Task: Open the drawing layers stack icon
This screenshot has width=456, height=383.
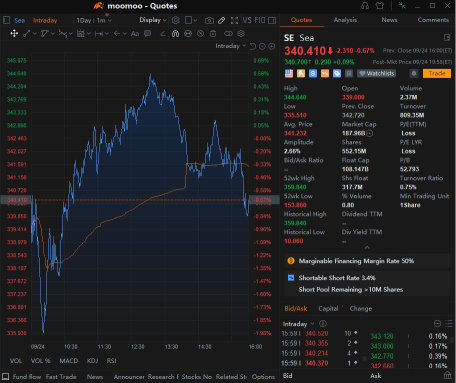Action: coord(241,33)
